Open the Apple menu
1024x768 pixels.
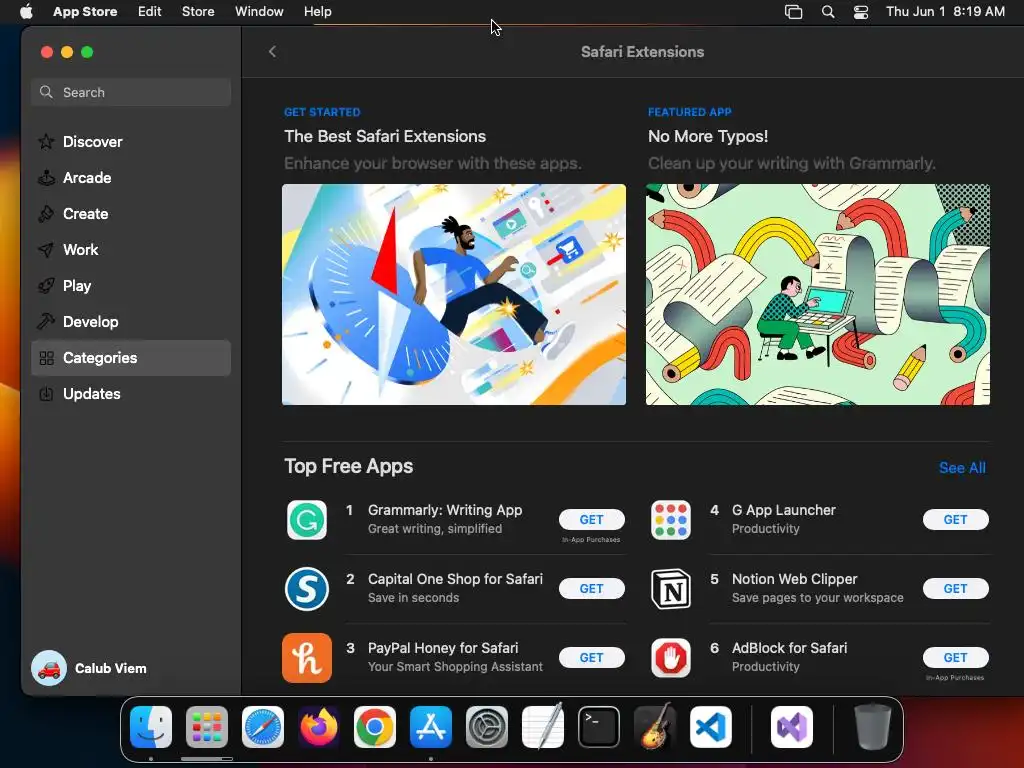tap(26, 12)
